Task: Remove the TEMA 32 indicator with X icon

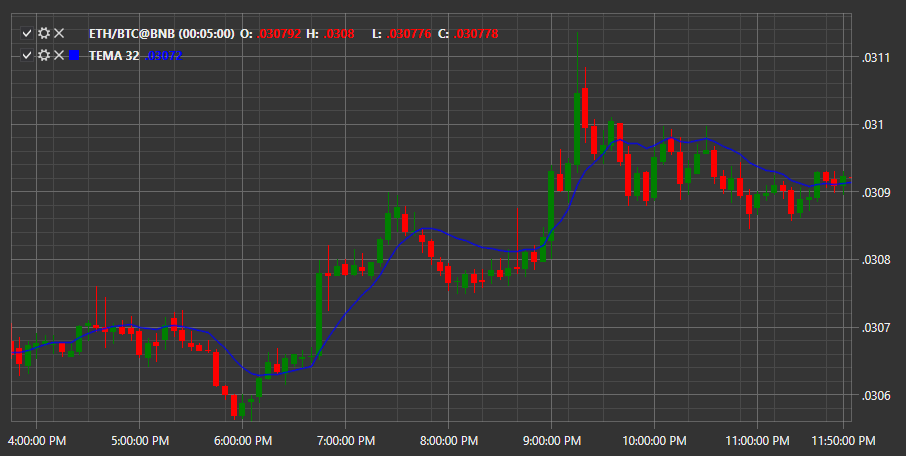Action: coord(59,55)
